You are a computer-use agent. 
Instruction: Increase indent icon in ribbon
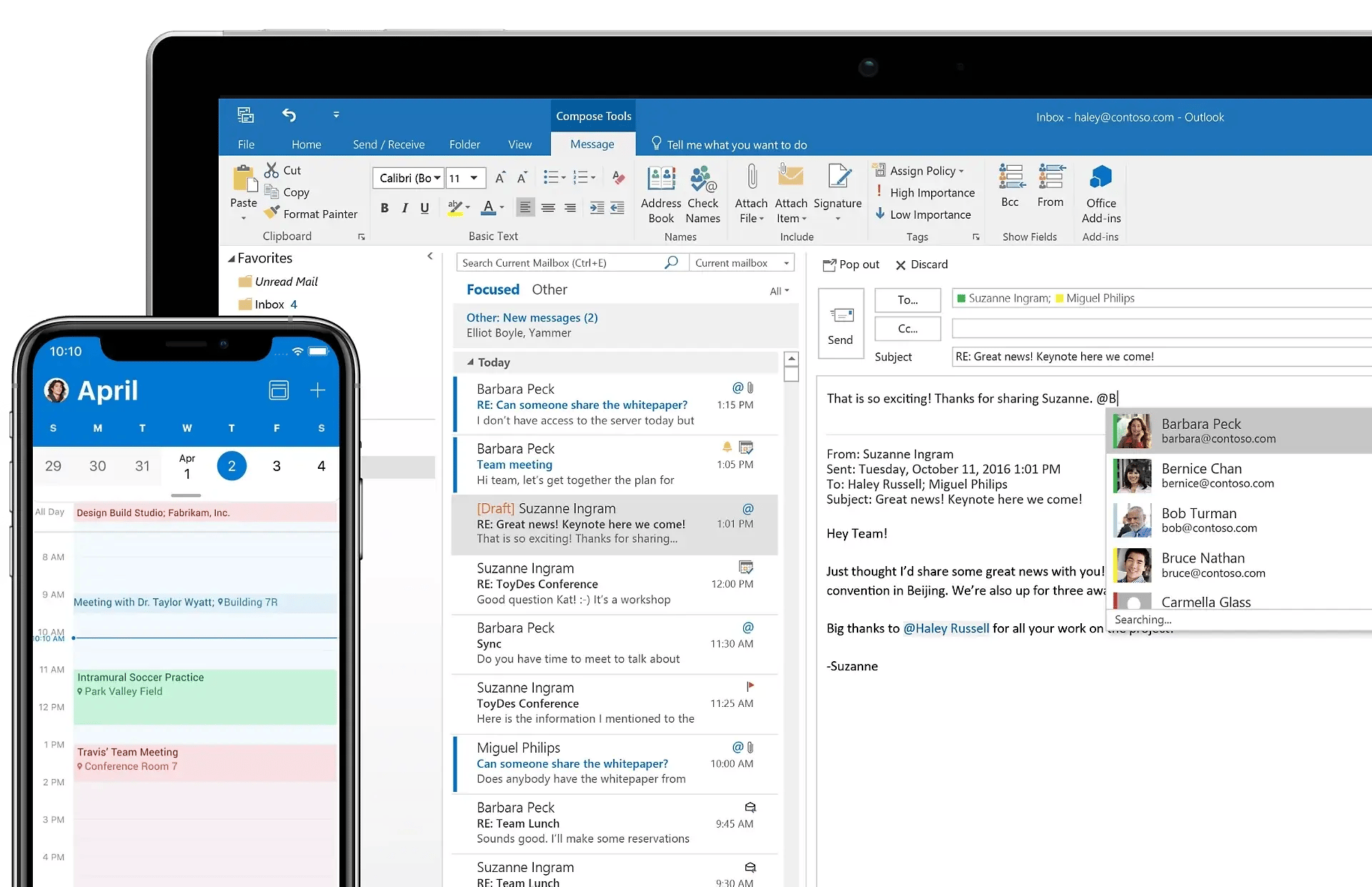597,207
